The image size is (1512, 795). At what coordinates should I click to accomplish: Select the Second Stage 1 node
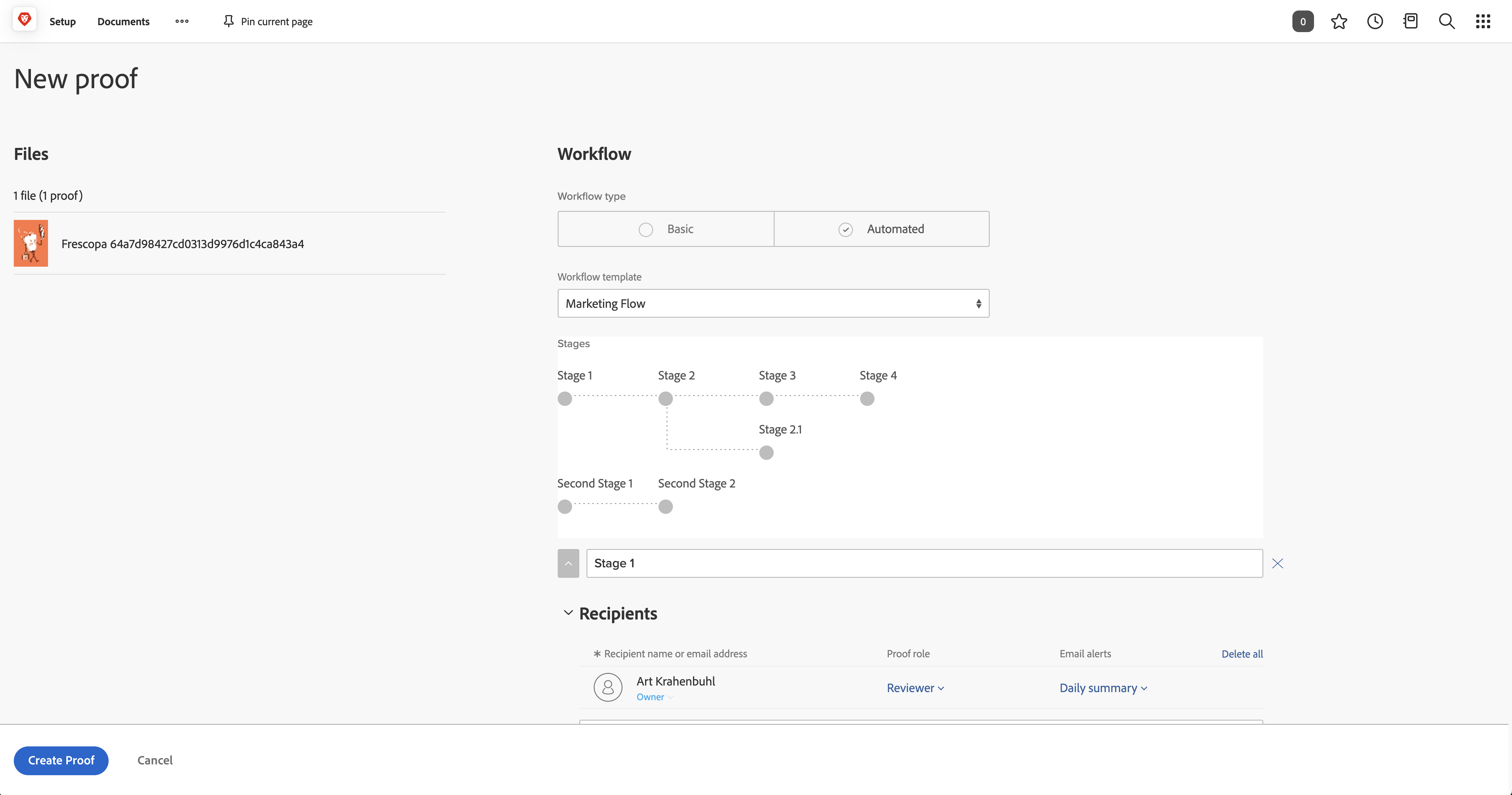click(x=565, y=507)
